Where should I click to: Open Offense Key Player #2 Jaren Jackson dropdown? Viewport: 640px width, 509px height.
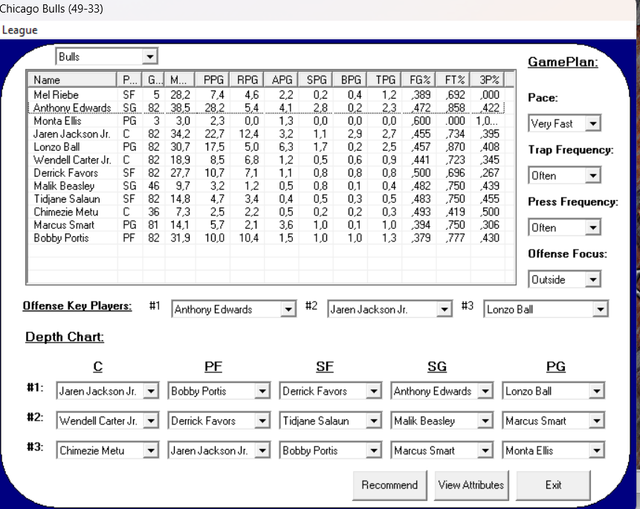click(390, 309)
